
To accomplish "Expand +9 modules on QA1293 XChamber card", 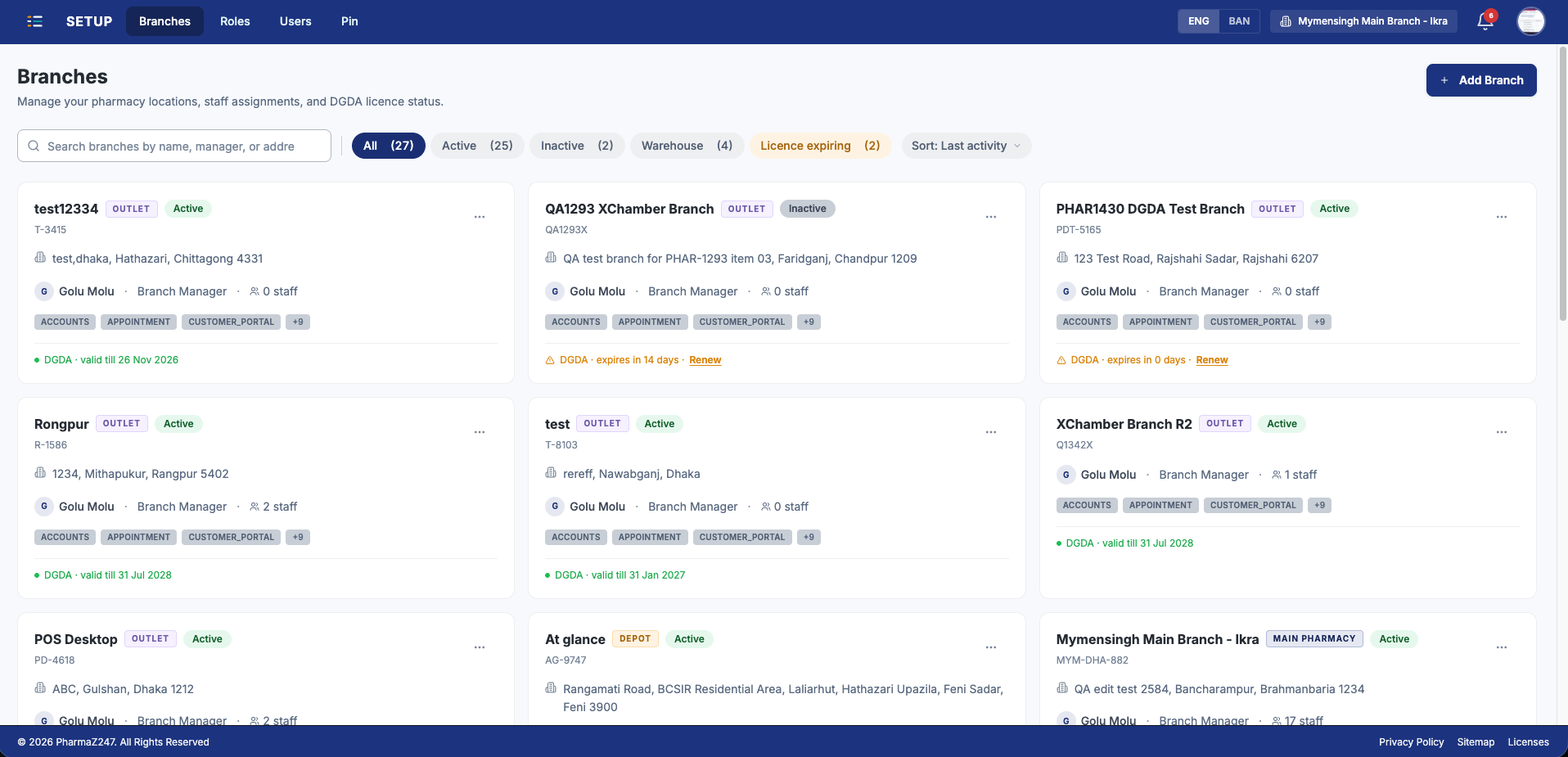I will pos(809,322).
